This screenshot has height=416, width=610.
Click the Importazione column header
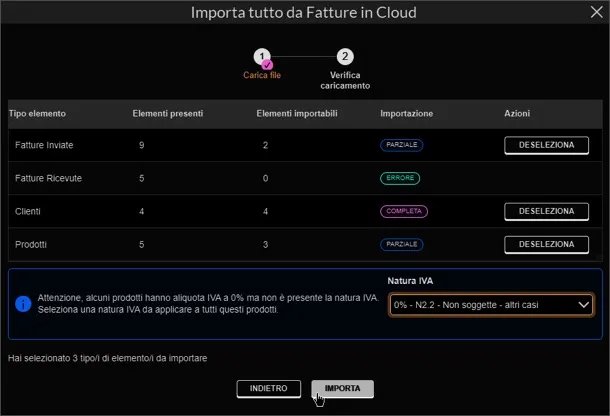[407, 114]
